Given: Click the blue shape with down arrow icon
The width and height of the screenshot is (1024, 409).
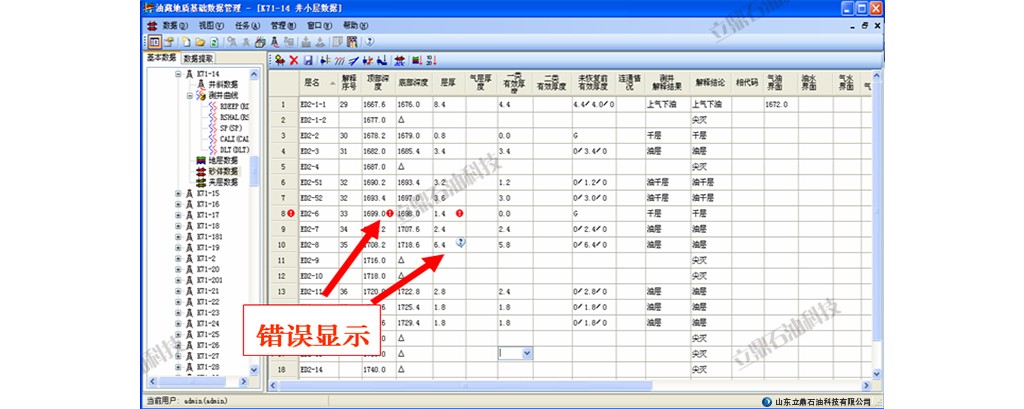Looking at the screenshot, I should [382, 60].
